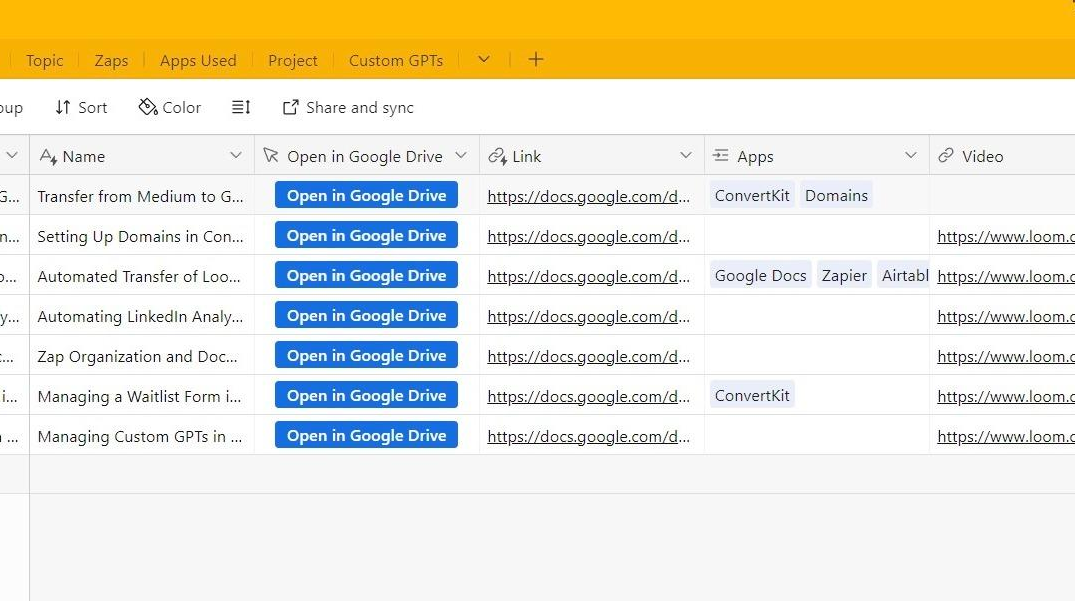
Task: Switch to the Zaps tab
Action: point(111,61)
